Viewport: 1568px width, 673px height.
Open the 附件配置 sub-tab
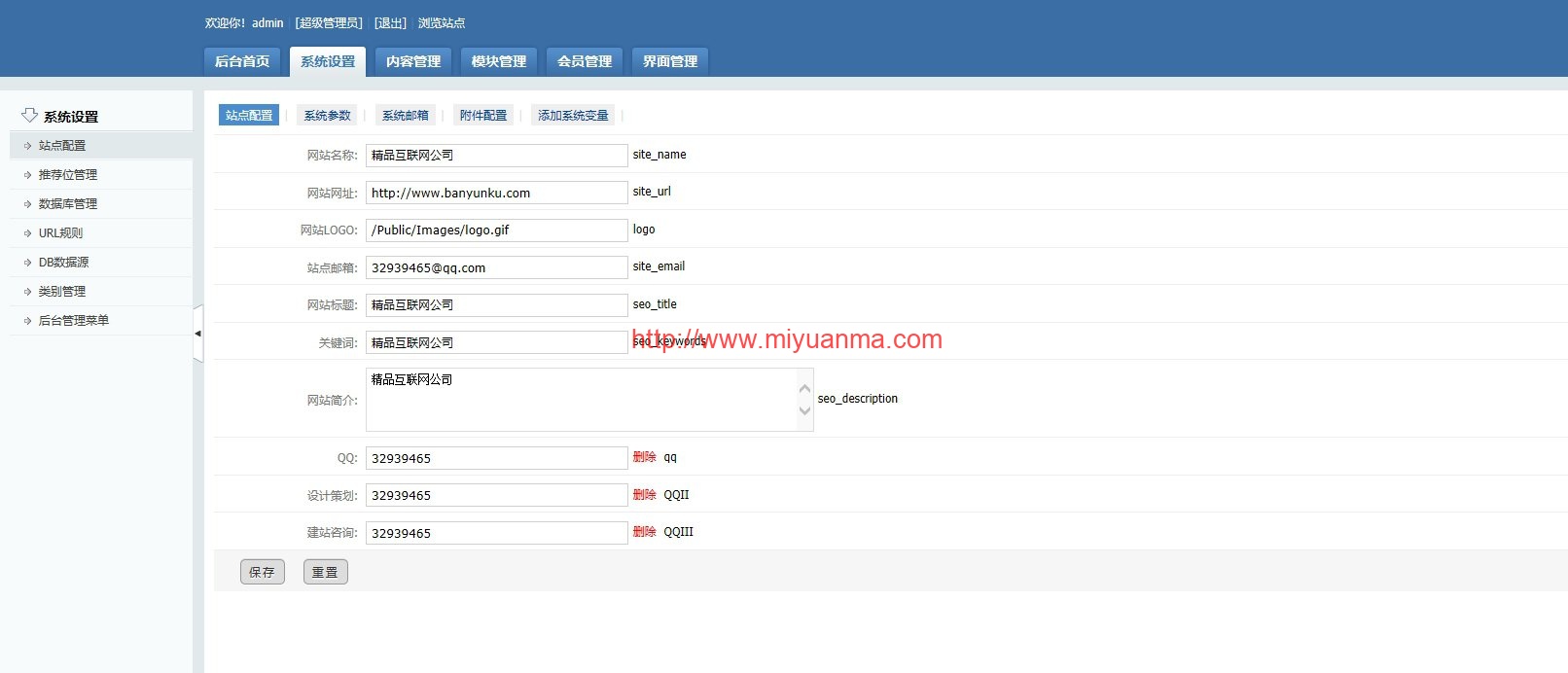click(x=483, y=115)
